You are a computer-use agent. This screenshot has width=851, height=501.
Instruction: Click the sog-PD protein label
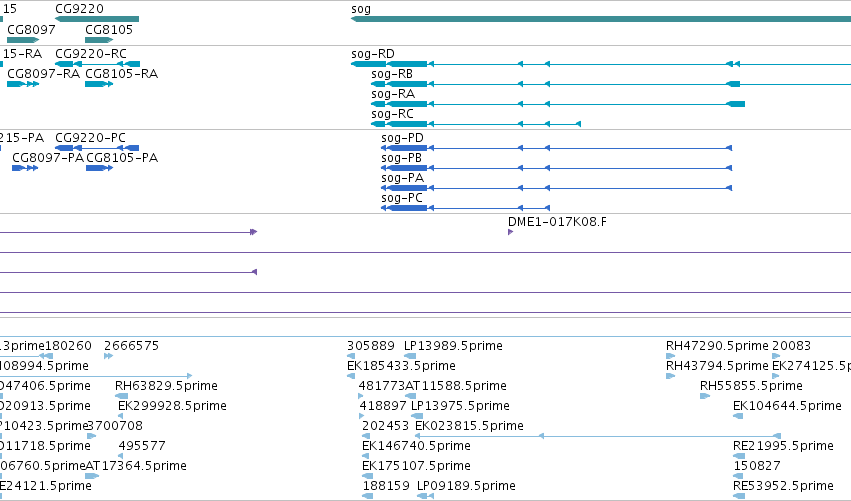click(x=402, y=138)
